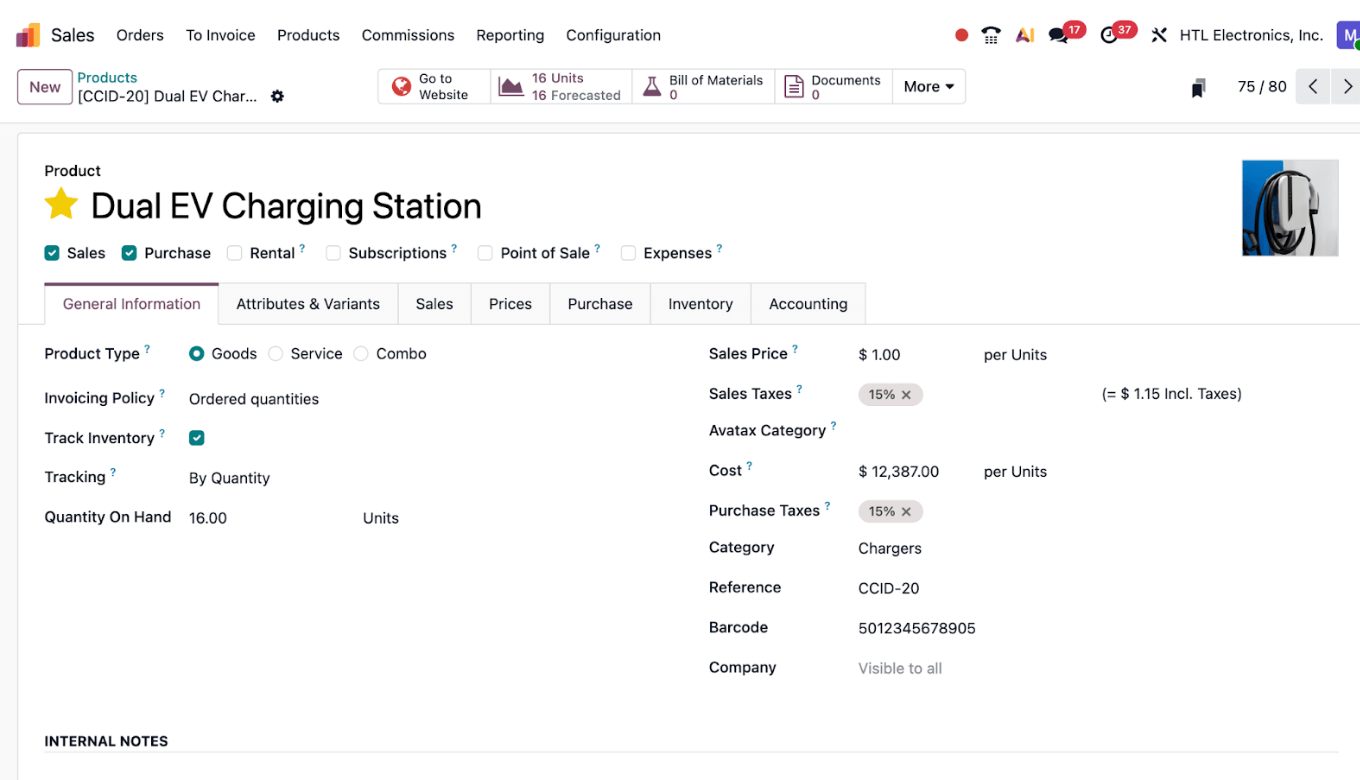Viewport: 1360px width, 780px height.
Task: Enable the Point of Sale checkbox
Action: (485, 252)
